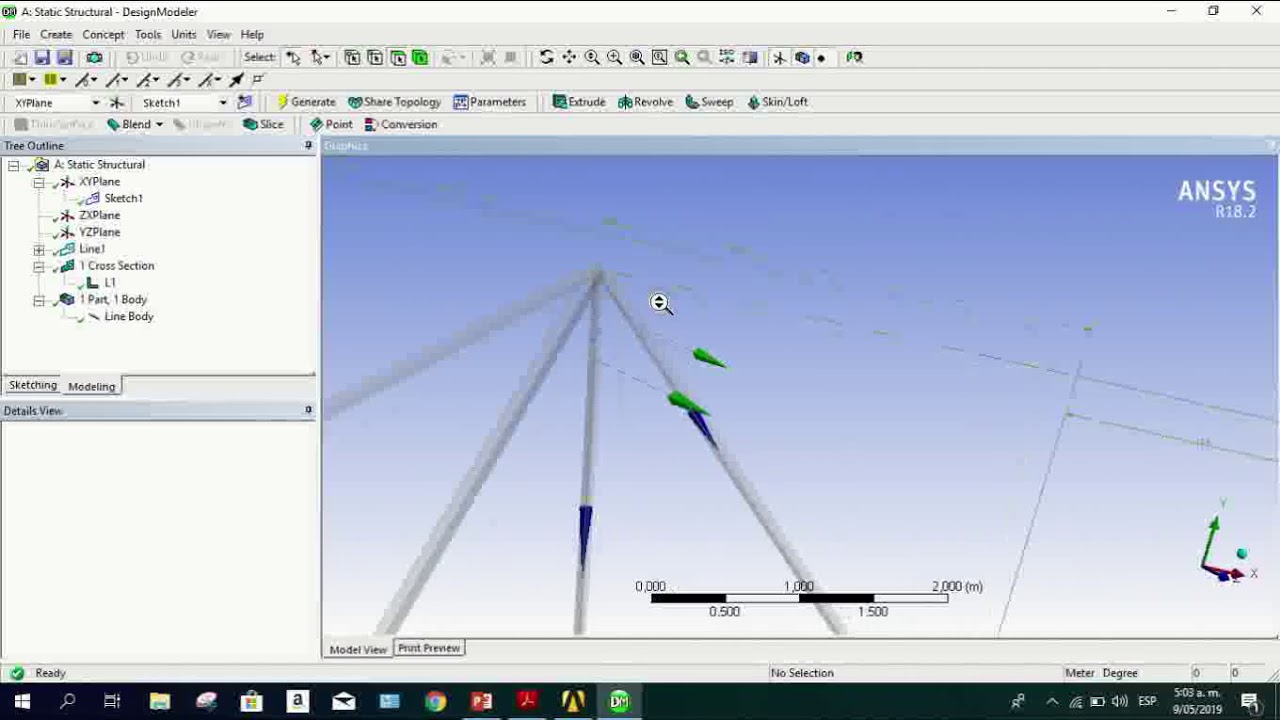The image size is (1280, 720).
Task: Select the Sweep tool
Action: pos(709,102)
